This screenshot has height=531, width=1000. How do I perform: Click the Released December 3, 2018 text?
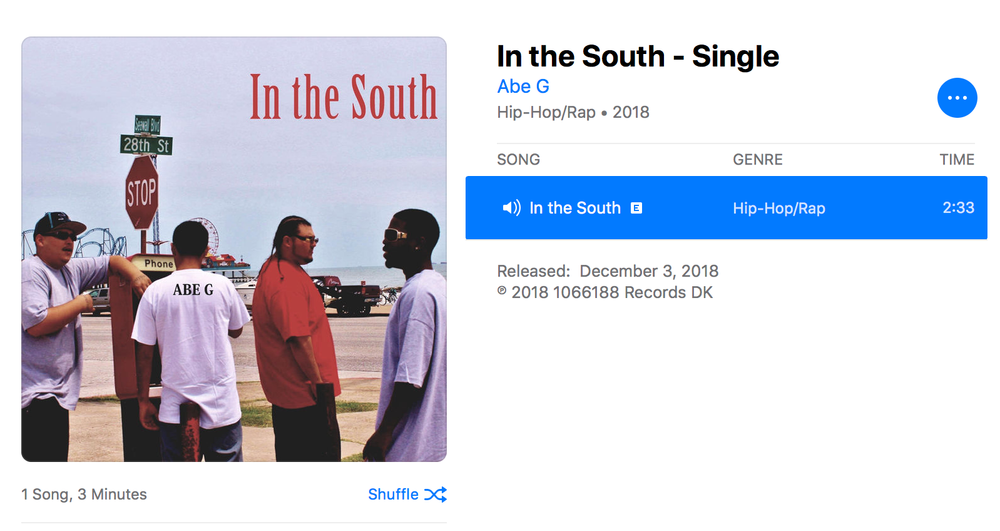click(x=608, y=271)
